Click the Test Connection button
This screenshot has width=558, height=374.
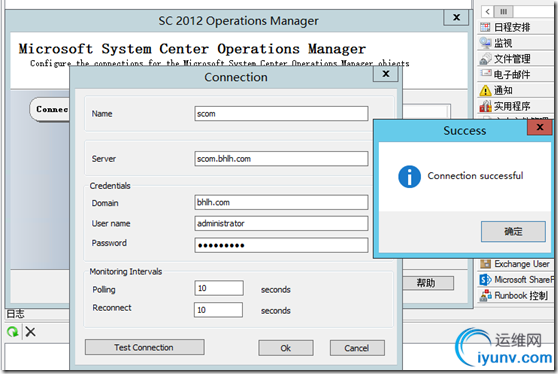pos(144,347)
